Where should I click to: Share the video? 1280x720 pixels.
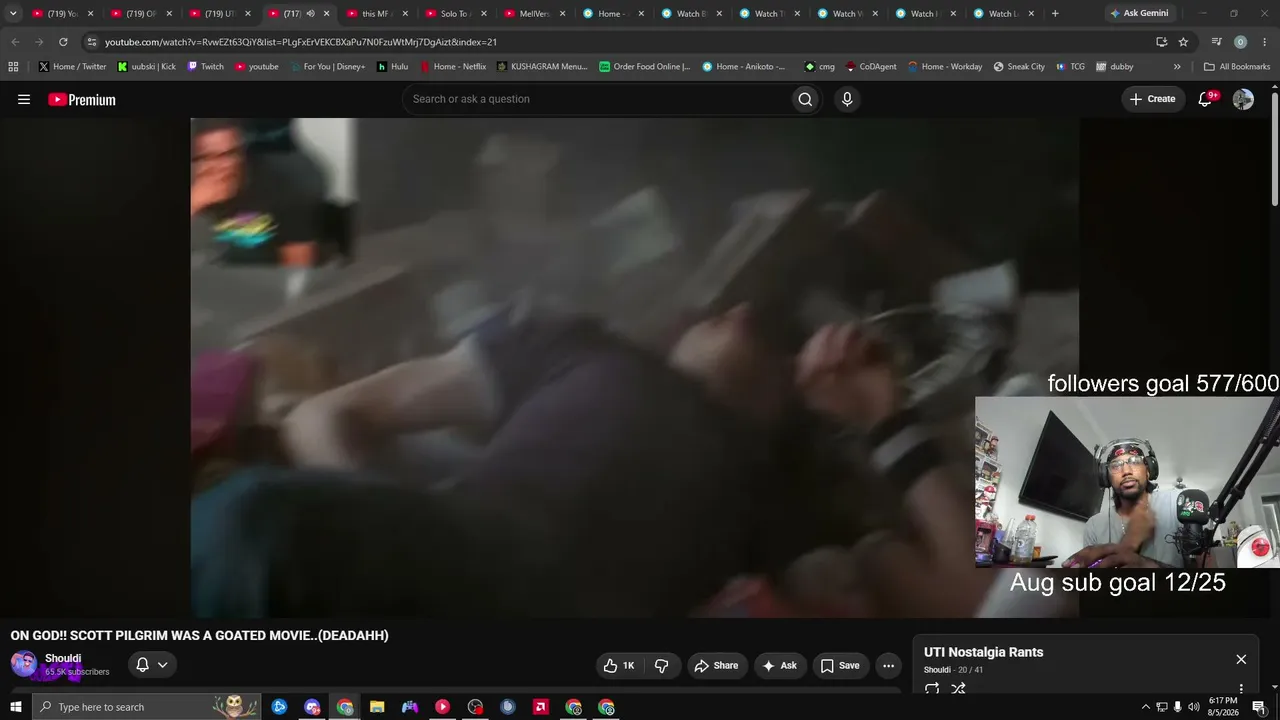point(716,665)
